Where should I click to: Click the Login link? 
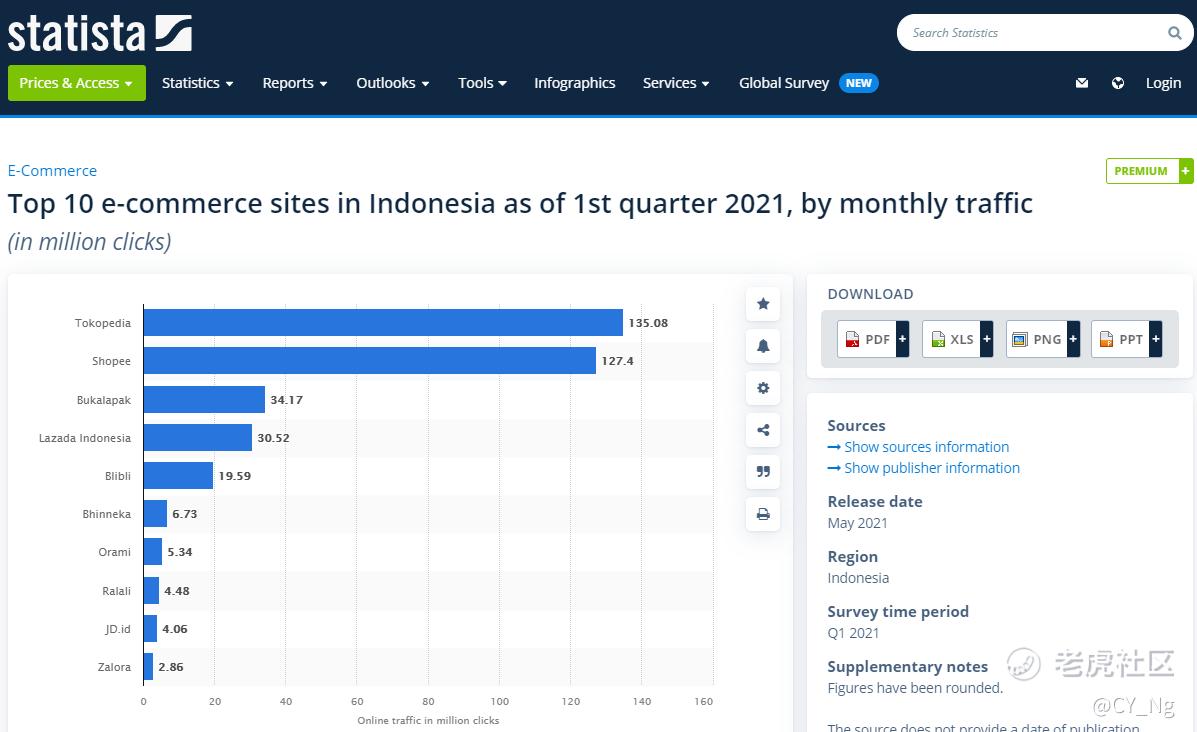(x=1163, y=82)
